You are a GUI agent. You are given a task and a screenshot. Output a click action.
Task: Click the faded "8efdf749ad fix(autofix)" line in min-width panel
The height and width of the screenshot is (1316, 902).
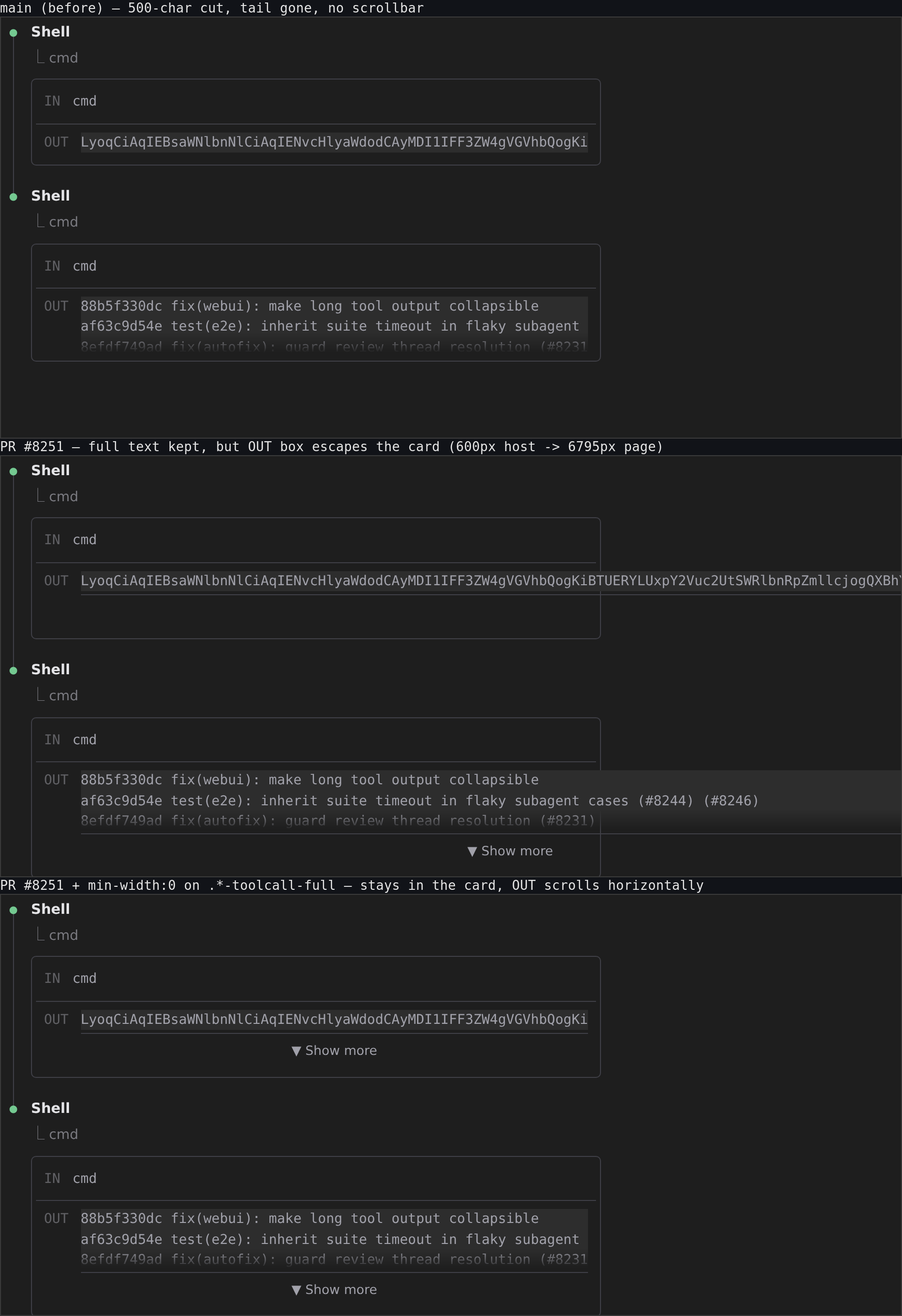(x=334, y=1259)
